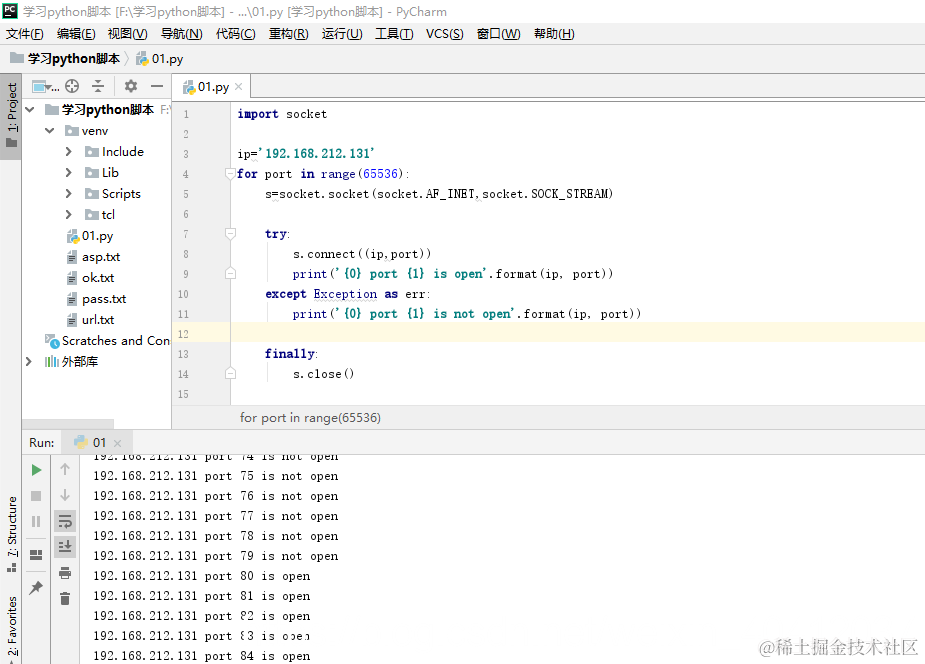Viewport: 925px width, 664px height.
Task: Collapse the 学习python脚本 root folder
Action: (x=30, y=110)
